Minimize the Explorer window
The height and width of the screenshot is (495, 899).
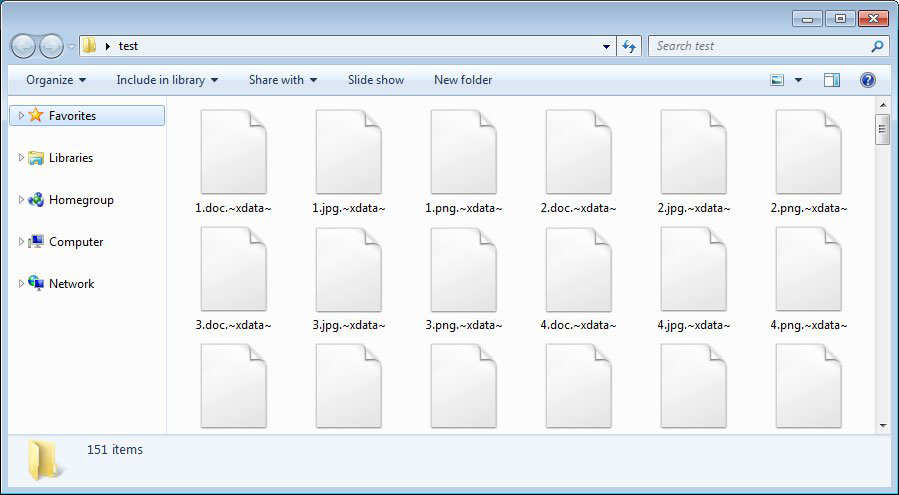click(x=807, y=19)
